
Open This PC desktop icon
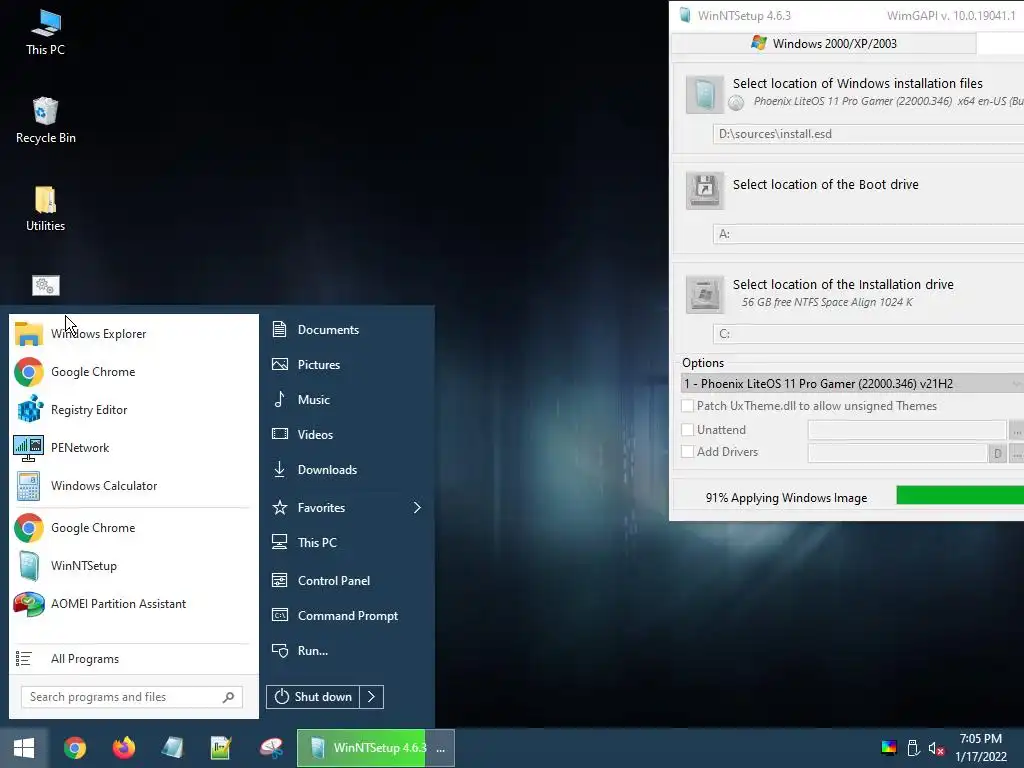coord(45,33)
